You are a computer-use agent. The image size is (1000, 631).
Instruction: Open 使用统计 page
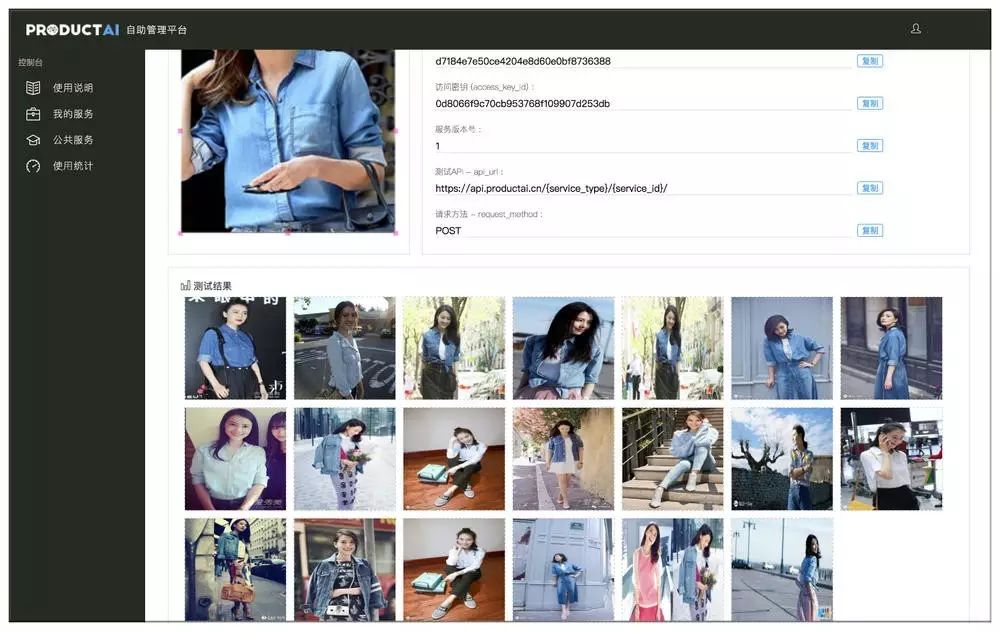click(73, 166)
